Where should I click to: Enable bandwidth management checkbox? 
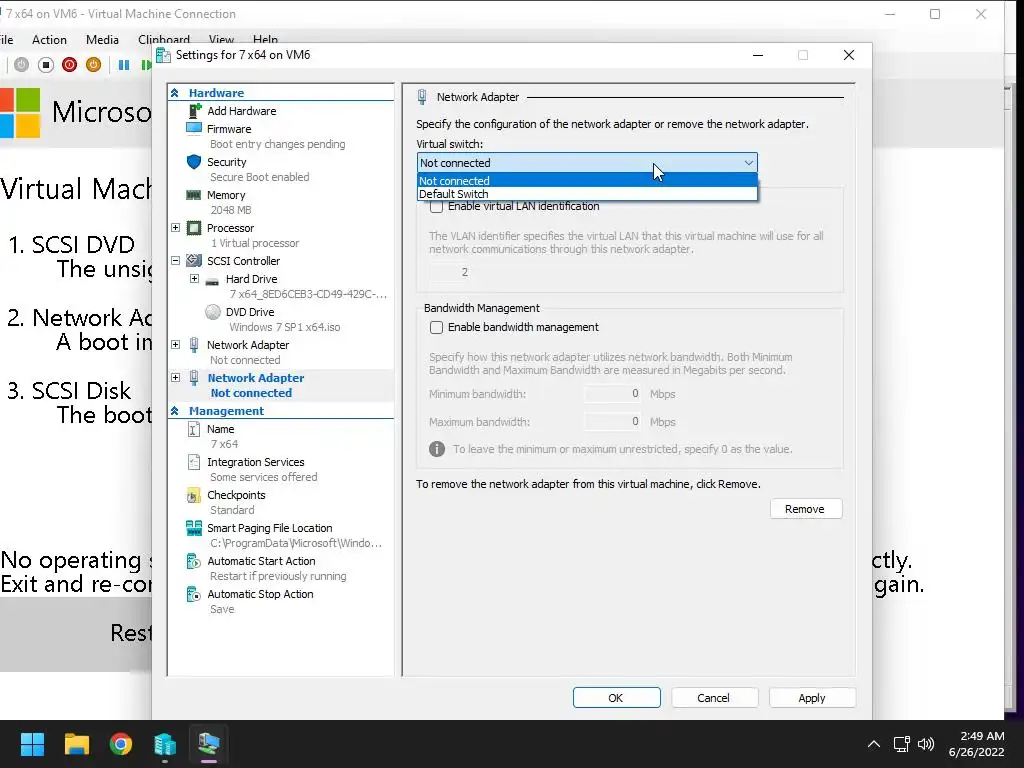[436, 327]
